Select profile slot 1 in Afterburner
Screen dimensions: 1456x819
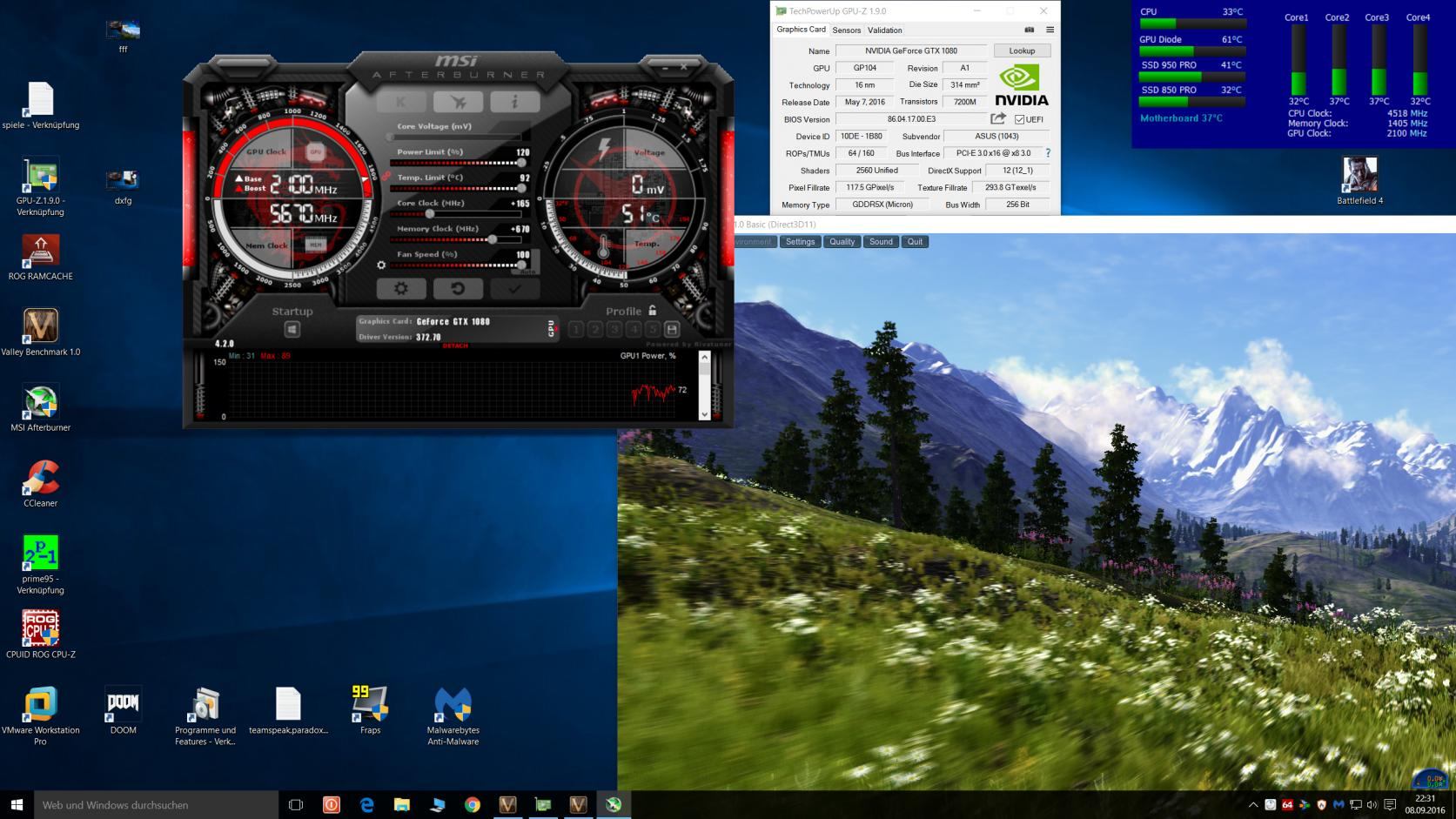(575, 329)
